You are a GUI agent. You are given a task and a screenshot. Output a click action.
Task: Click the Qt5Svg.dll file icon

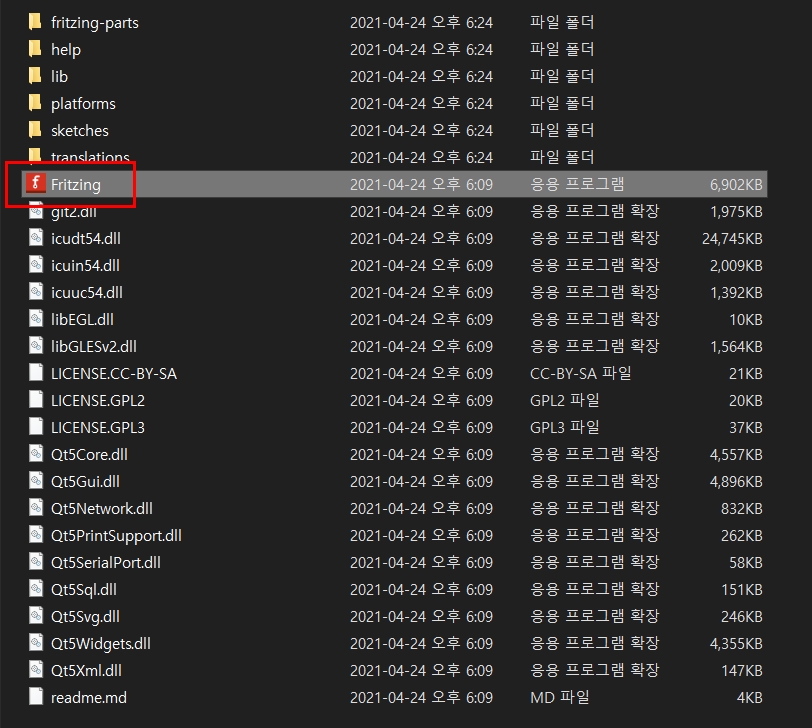(x=36, y=615)
